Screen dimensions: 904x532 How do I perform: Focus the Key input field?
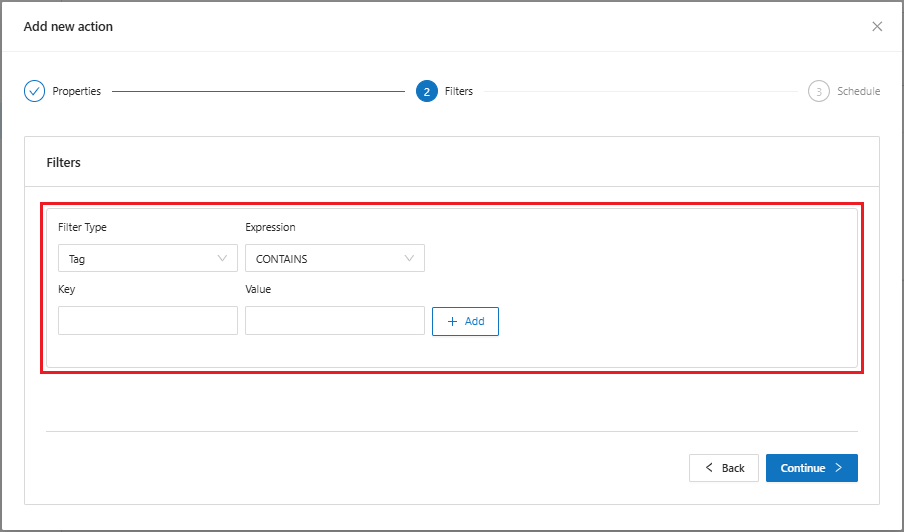pyautogui.click(x=147, y=321)
